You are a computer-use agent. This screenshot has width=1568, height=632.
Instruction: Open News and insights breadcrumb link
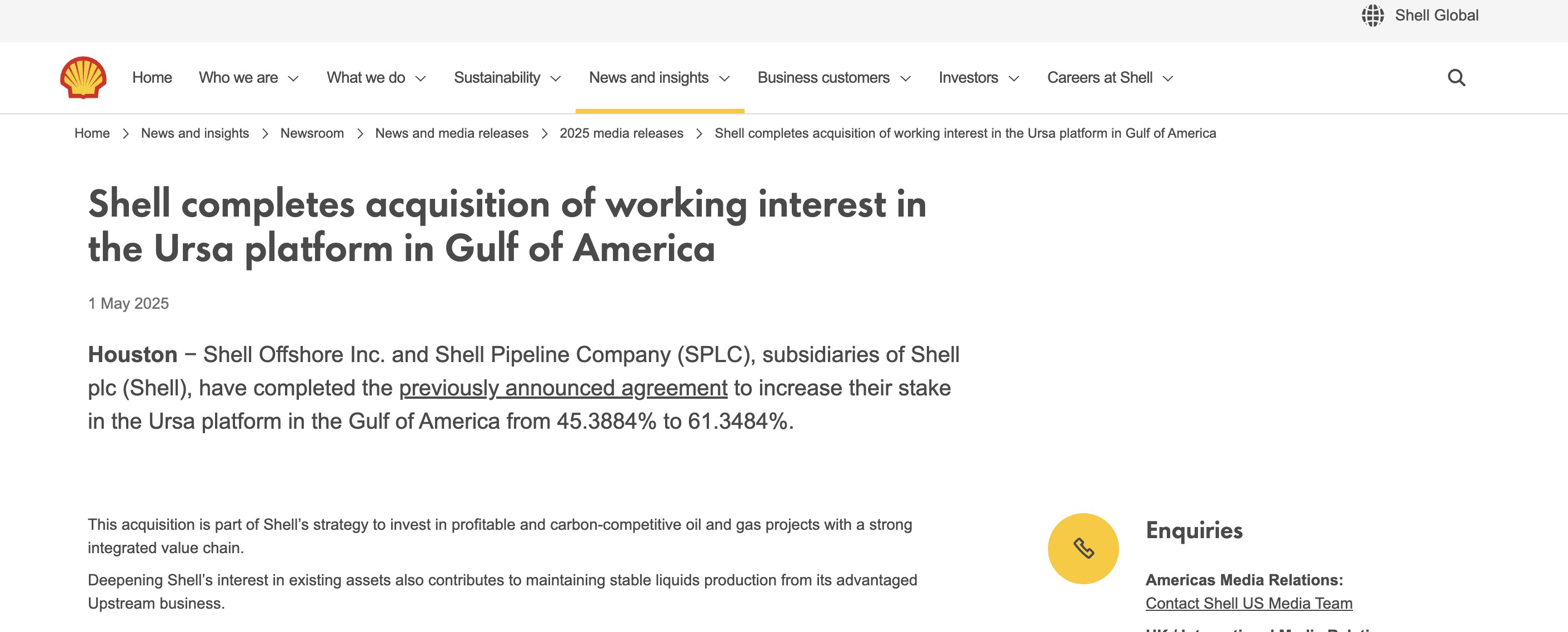click(x=195, y=133)
